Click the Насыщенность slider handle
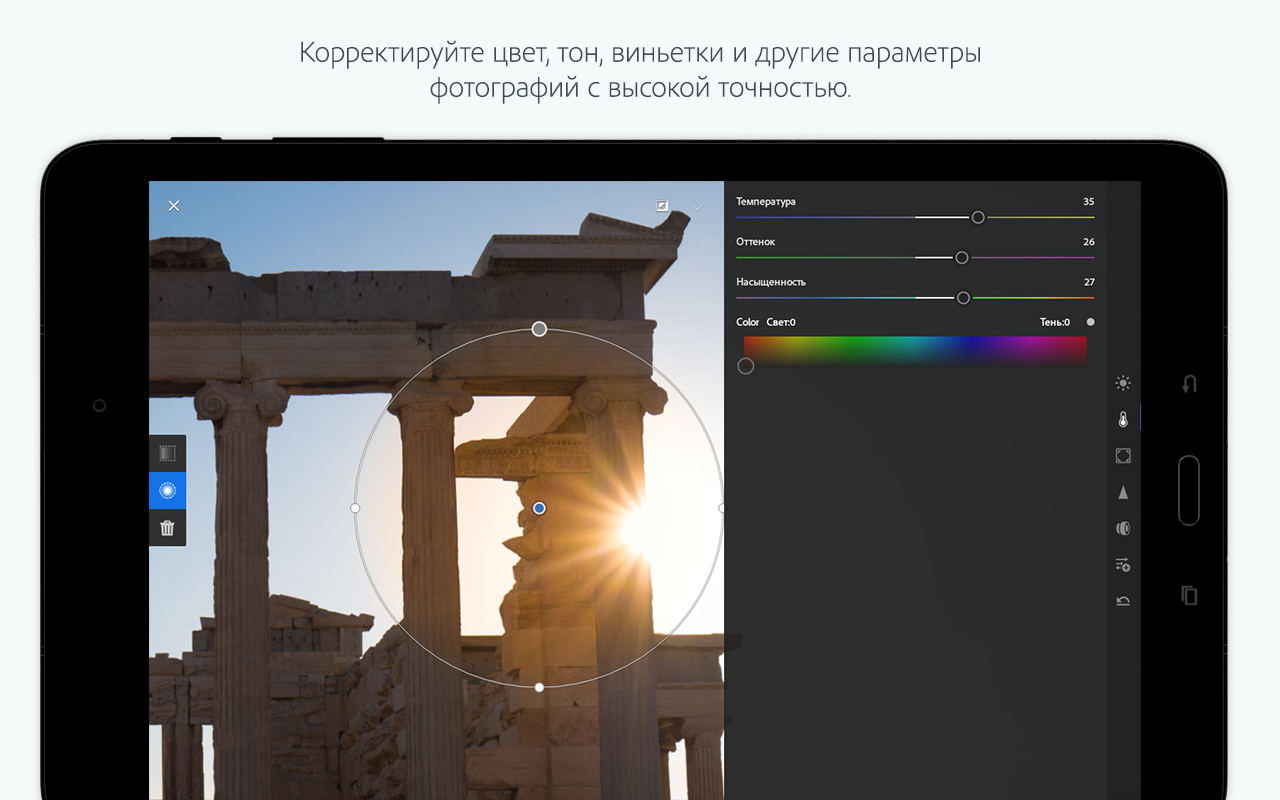The image size is (1280, 800). point(963,298)
